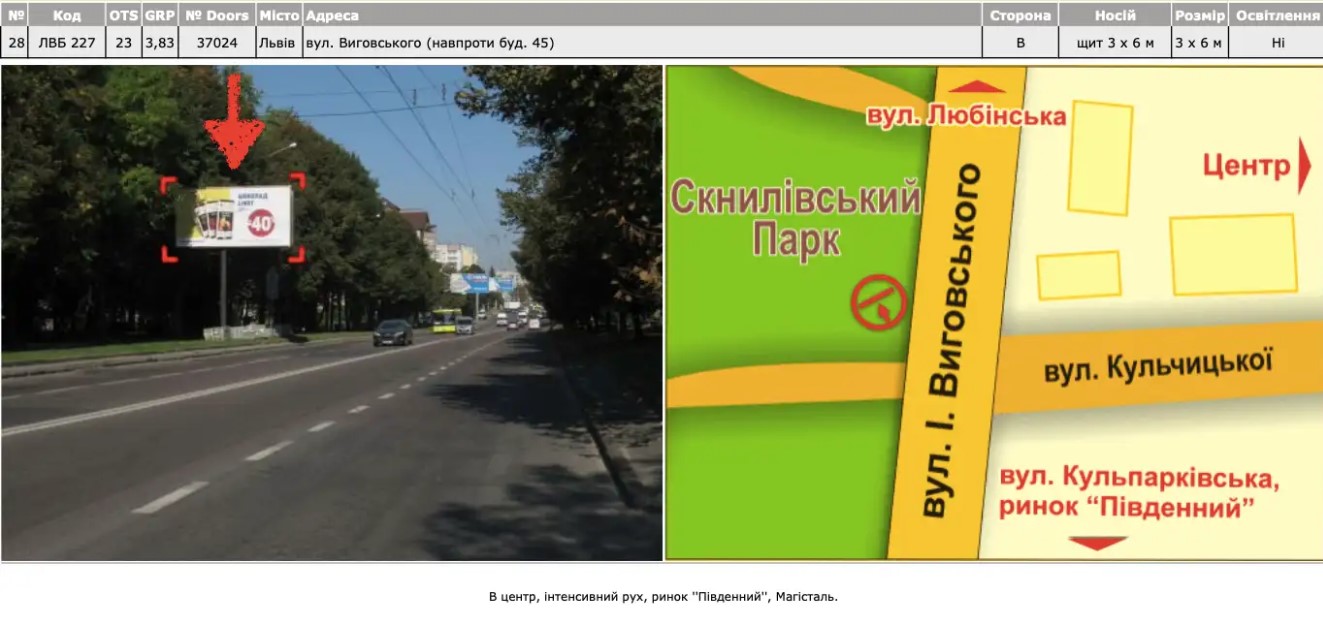The width and height of the screenshot is (1323, 621).
Task: Click the dark car in the street photo
Action: coord(392,332)
